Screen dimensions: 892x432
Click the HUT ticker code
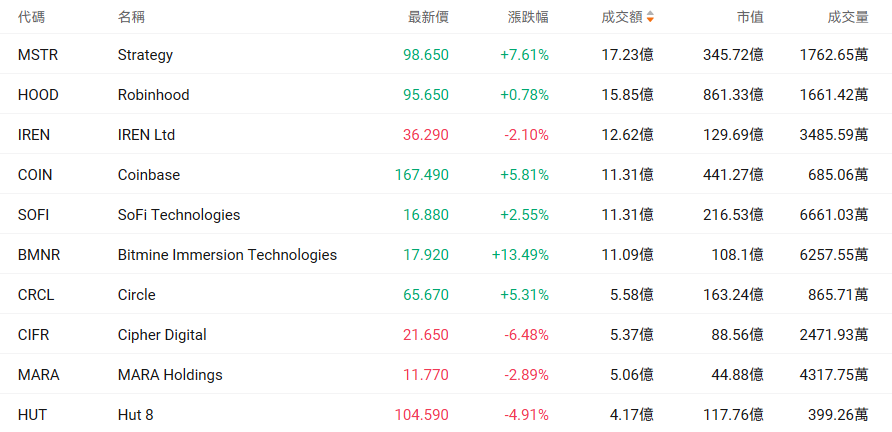tap(32, 415)
